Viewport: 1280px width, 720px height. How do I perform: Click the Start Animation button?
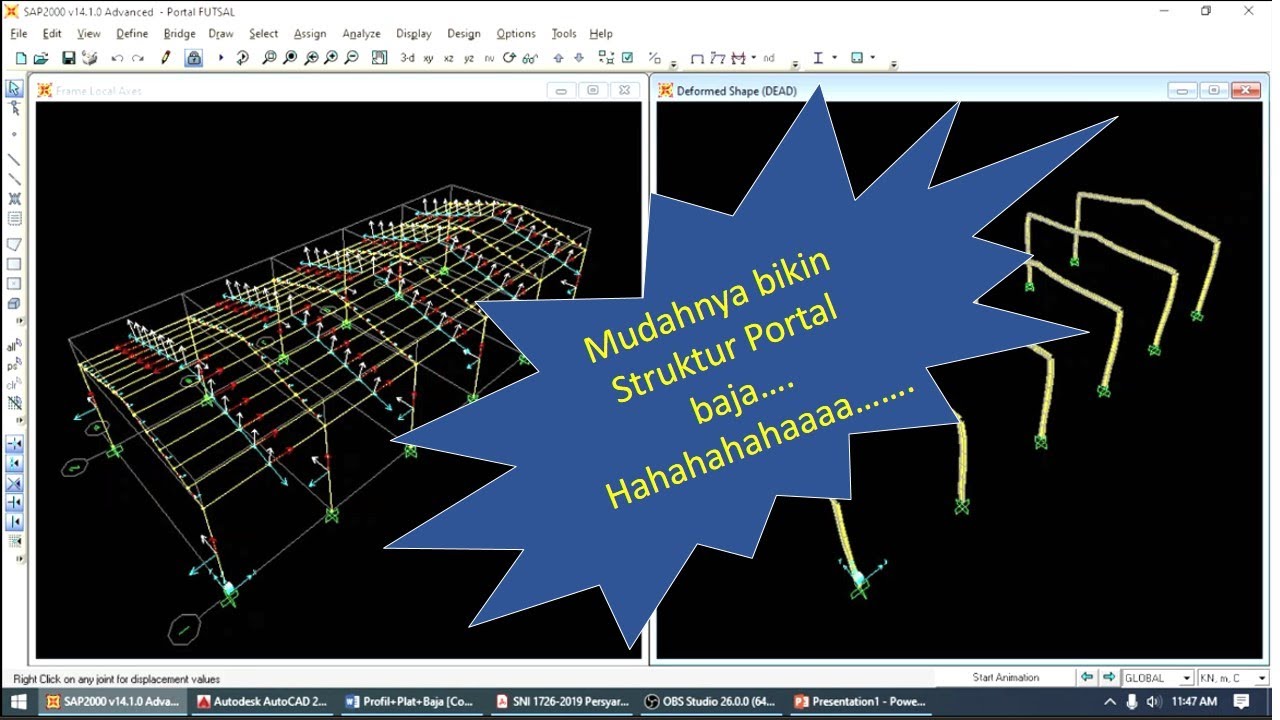click(x=1005, y=677)
